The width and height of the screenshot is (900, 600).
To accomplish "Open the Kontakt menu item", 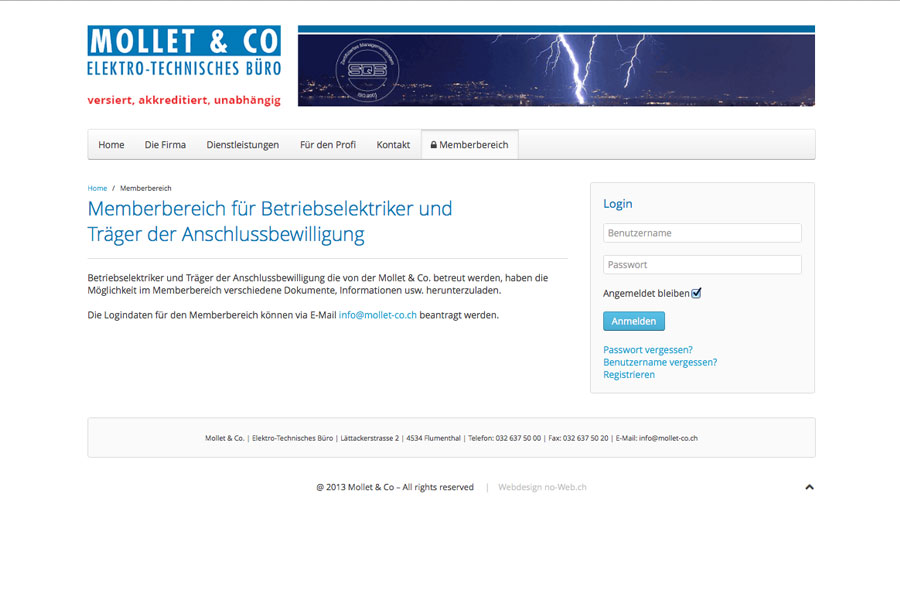I will pyautogui.click(x=393, y=145).
